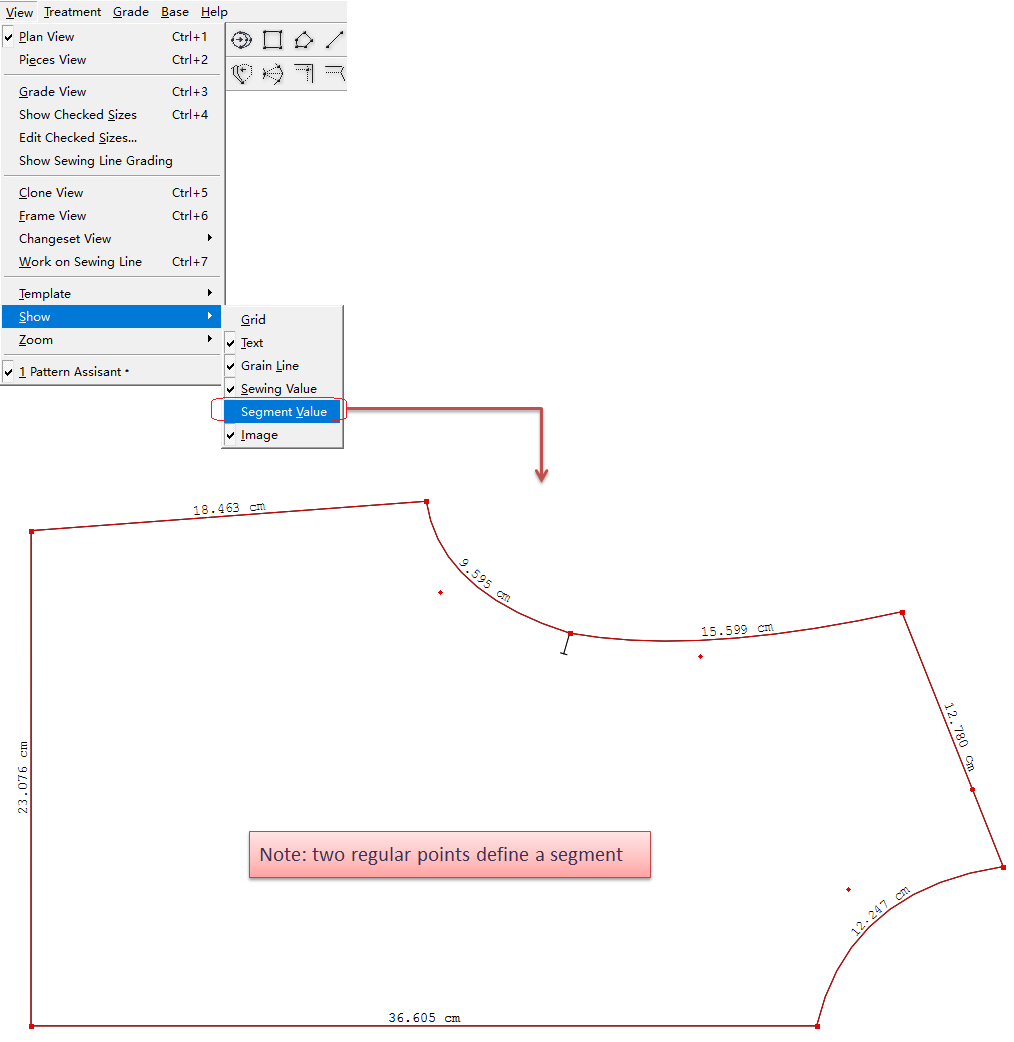Click Edit Checked Sizes menu entry
The width and height of the screenshot is (1014, 1042).
click(78, 138)
